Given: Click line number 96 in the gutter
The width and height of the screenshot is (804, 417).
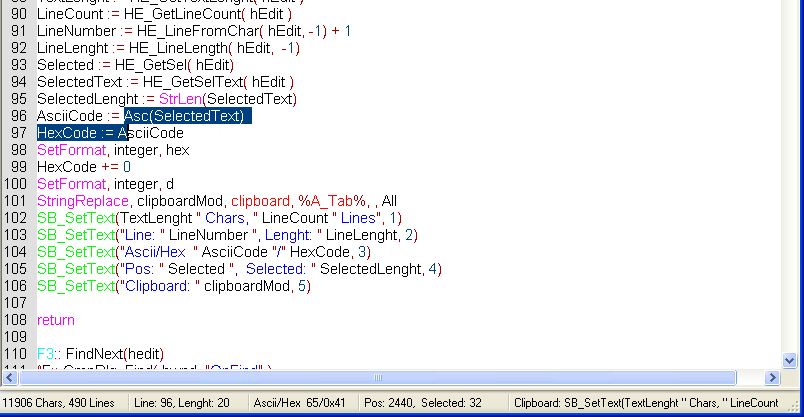Looking at the screenshot, I should (x=18, y=116).
